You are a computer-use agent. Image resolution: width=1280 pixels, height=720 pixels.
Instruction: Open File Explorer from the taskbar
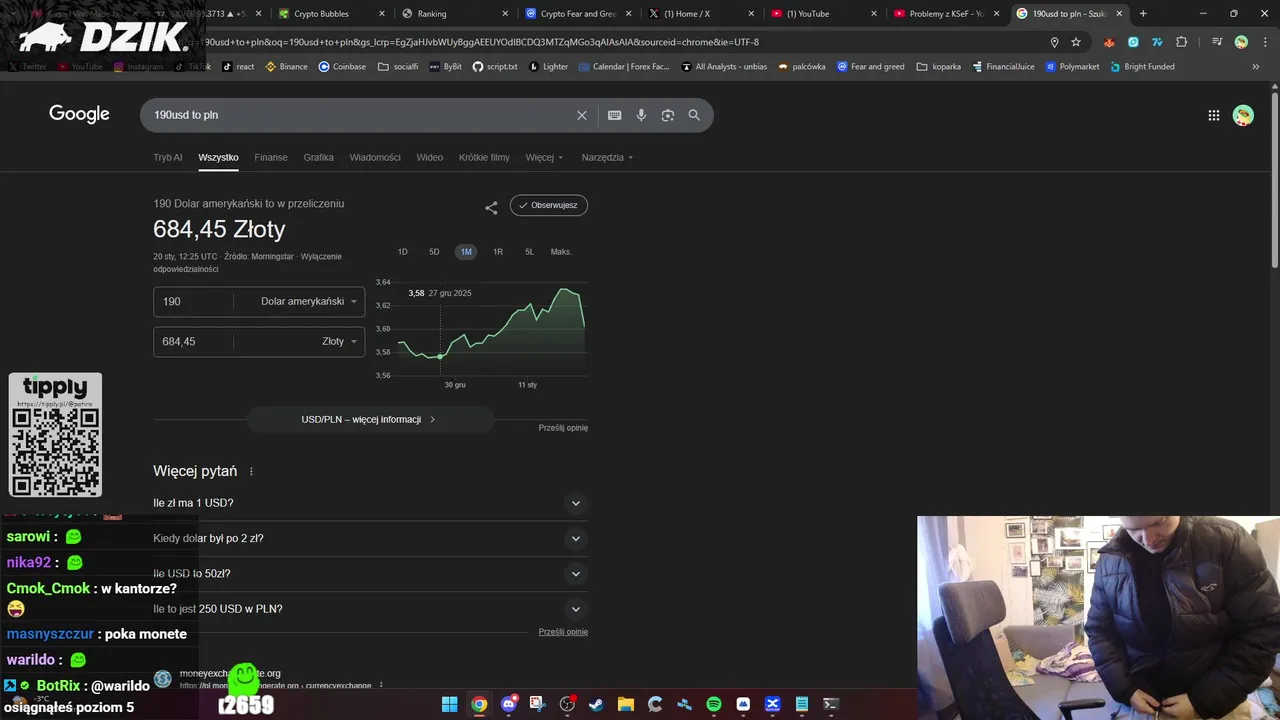[x=626, y=704]
